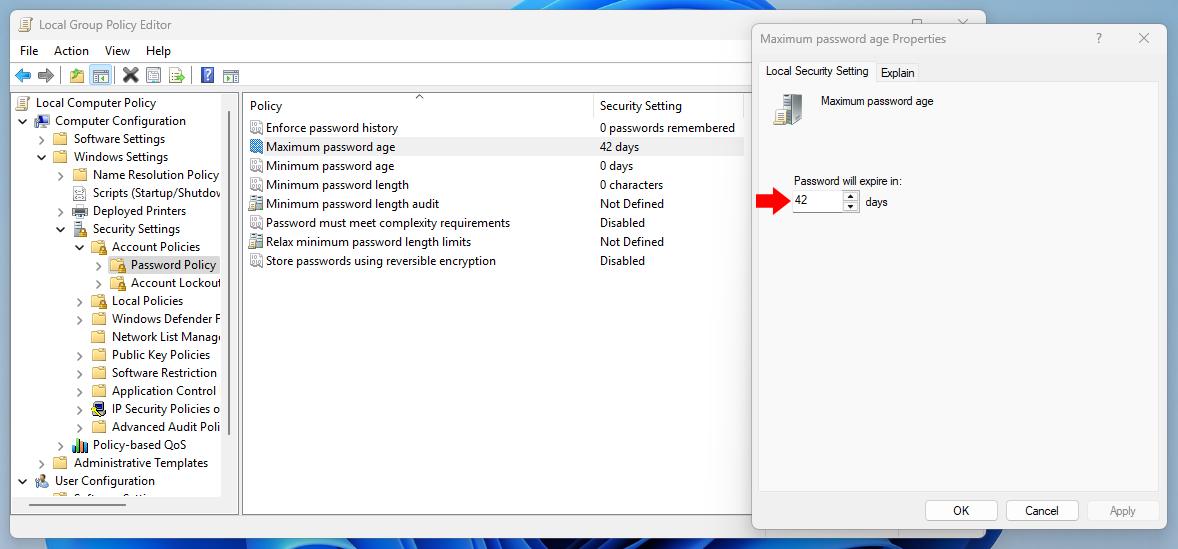Screen dimensions: 1178x549
Task: Click the Enforce password history policy icon
Action: tap(256, 128)
